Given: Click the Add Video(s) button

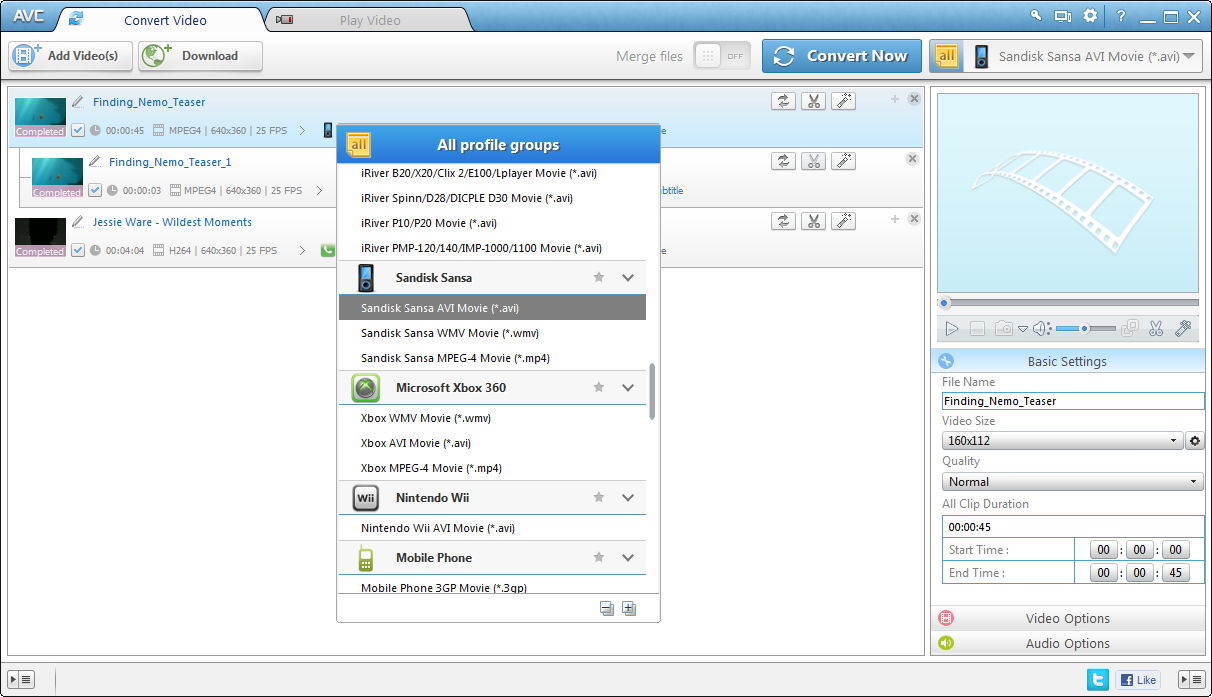Looking at the screenshot, I should pos(69,56).
